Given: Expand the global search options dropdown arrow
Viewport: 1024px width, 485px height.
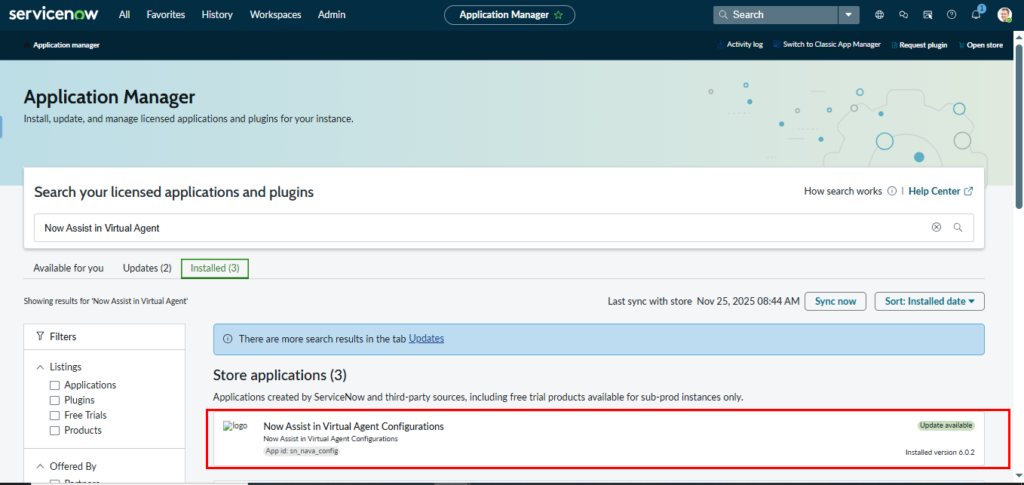Looking at the screenshot, I should pyautogui.click(x=849, y=15).
